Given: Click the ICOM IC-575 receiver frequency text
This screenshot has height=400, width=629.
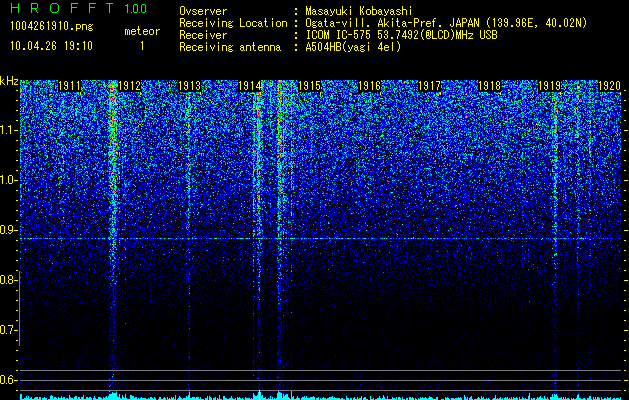Looking at the screenshot, I should click(401, 35).
